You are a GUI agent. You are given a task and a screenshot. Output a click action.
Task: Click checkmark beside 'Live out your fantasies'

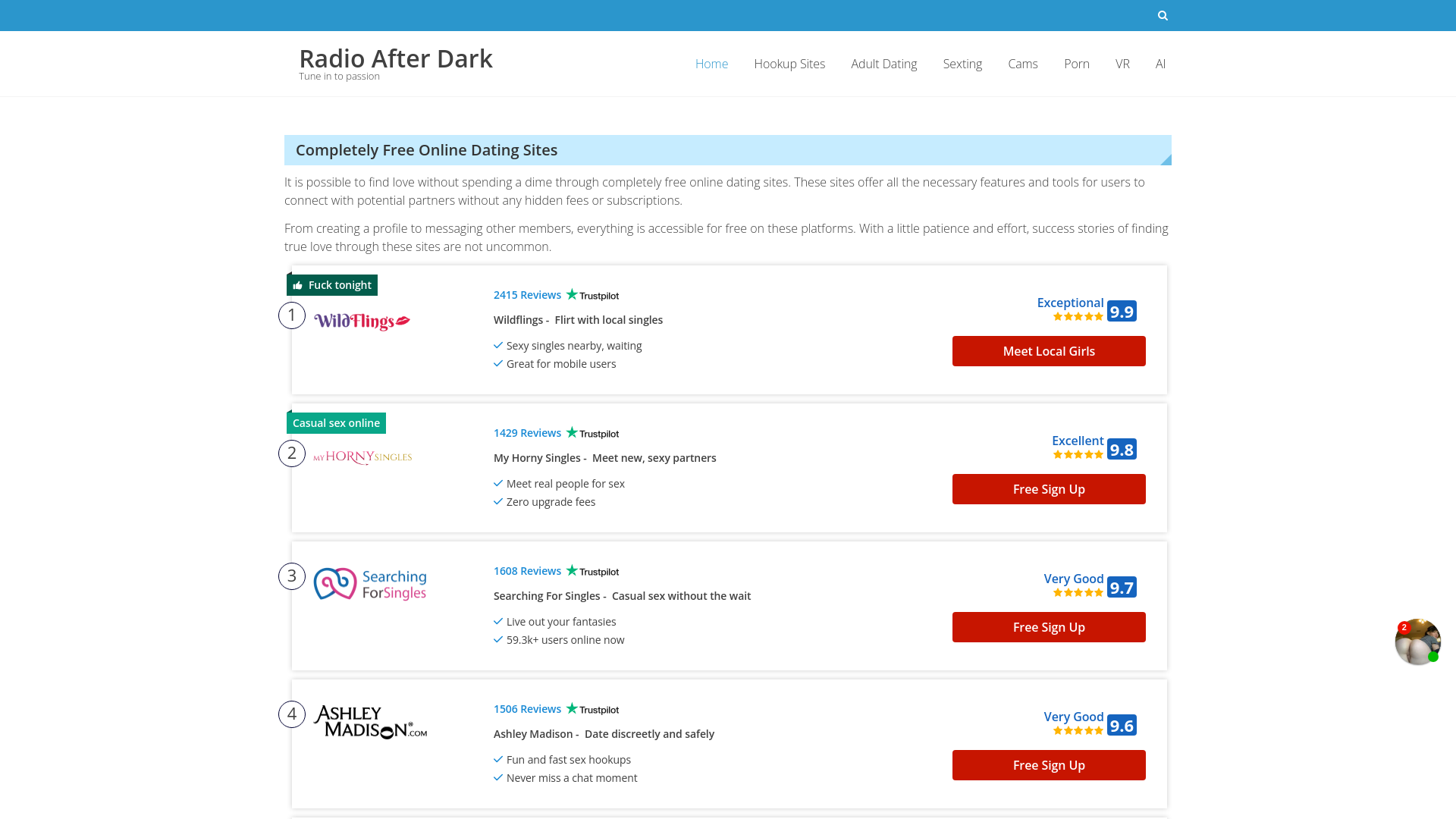pos(498,621)
